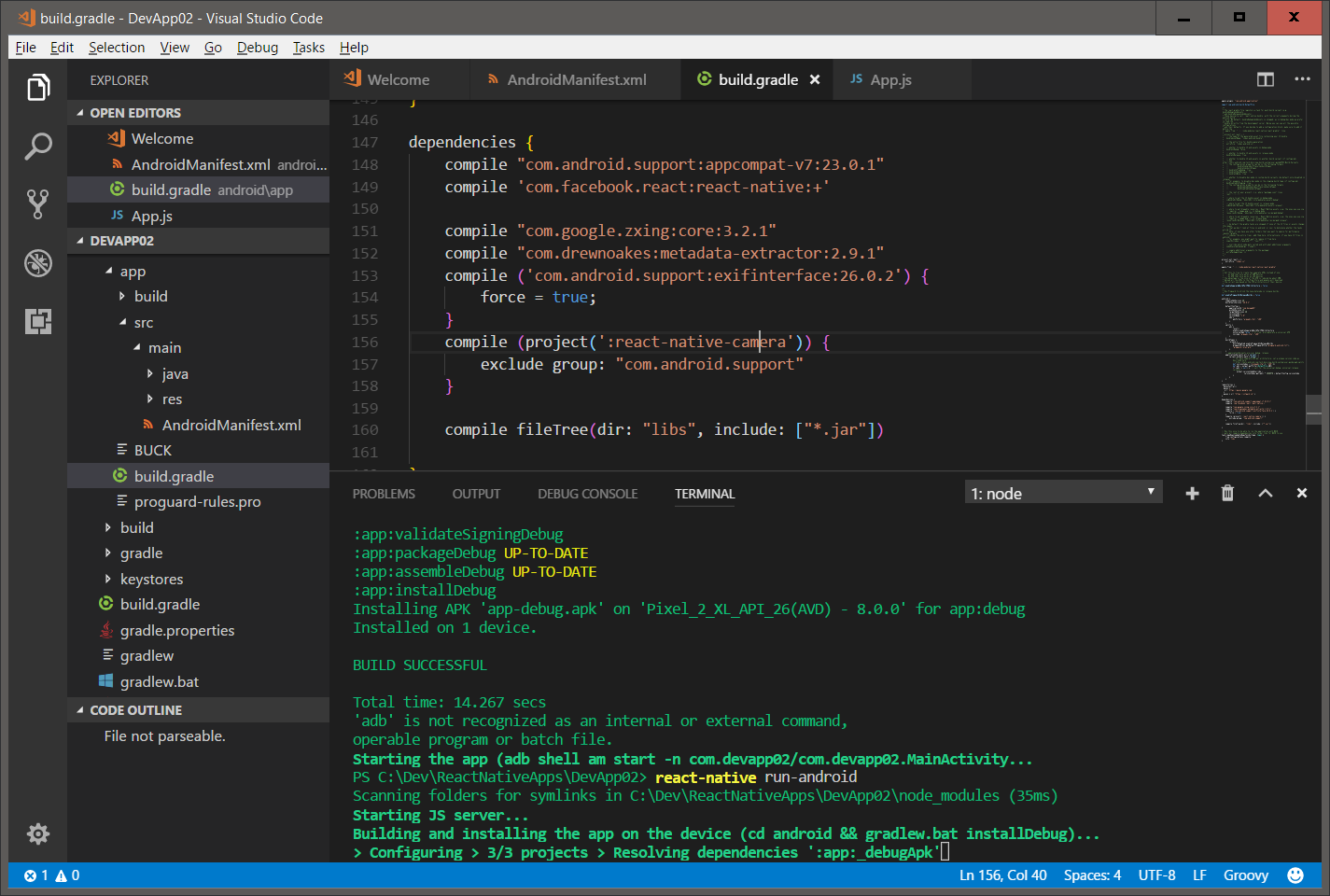Change language mode from Groovy

coord(1246,875)
